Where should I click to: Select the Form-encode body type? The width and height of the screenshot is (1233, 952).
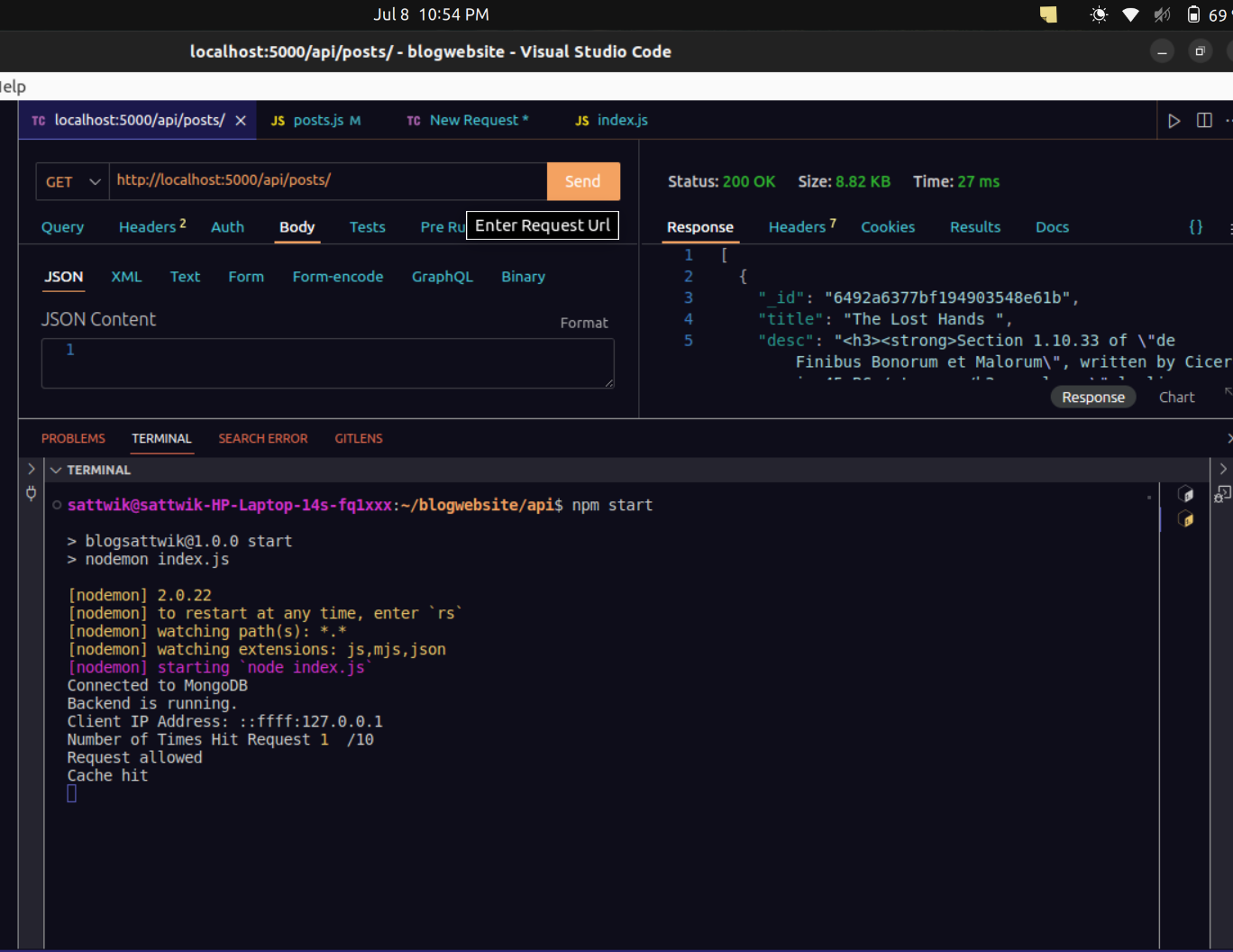[338, 277]
